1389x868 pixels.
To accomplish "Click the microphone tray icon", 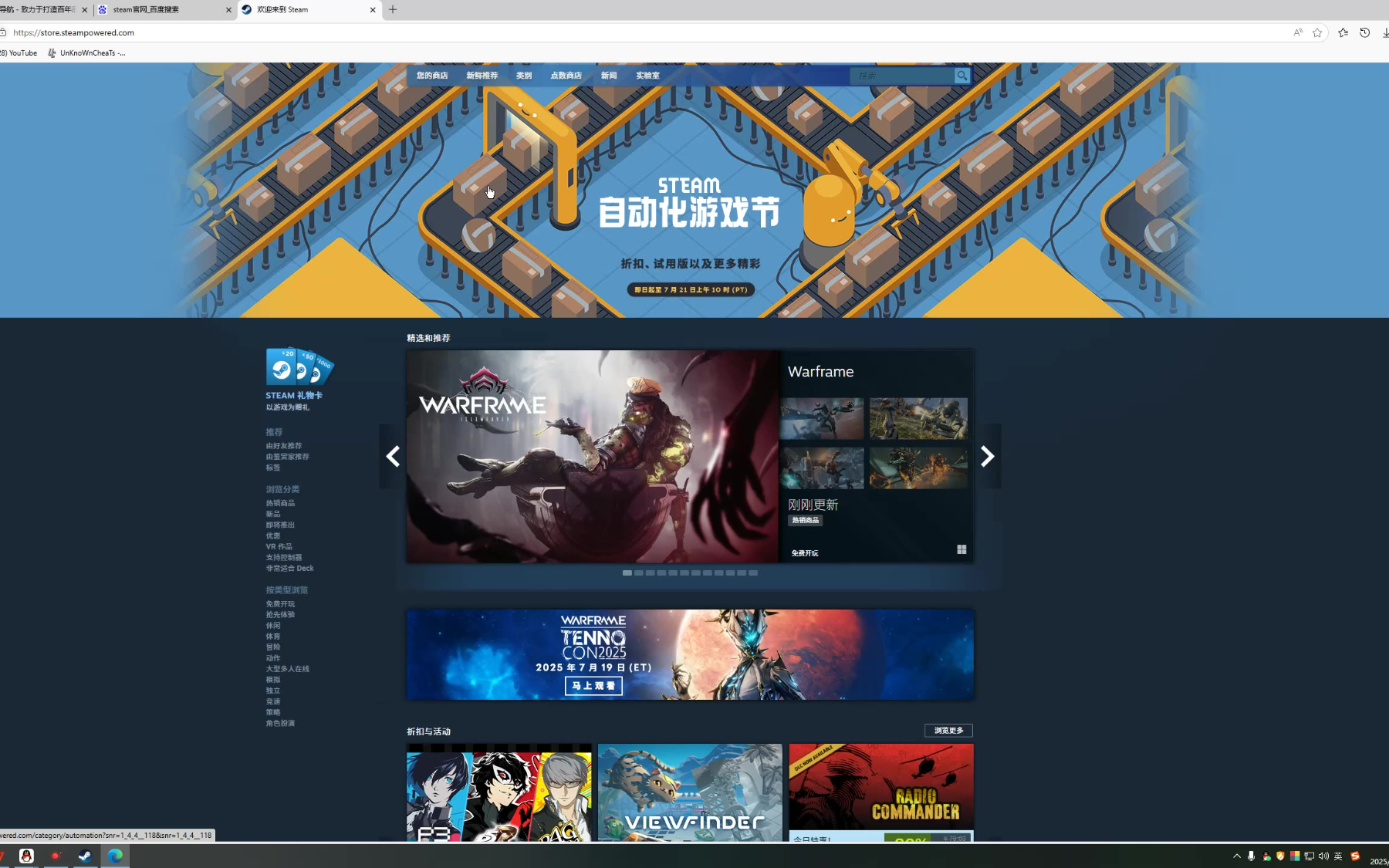I will 1251,856.
